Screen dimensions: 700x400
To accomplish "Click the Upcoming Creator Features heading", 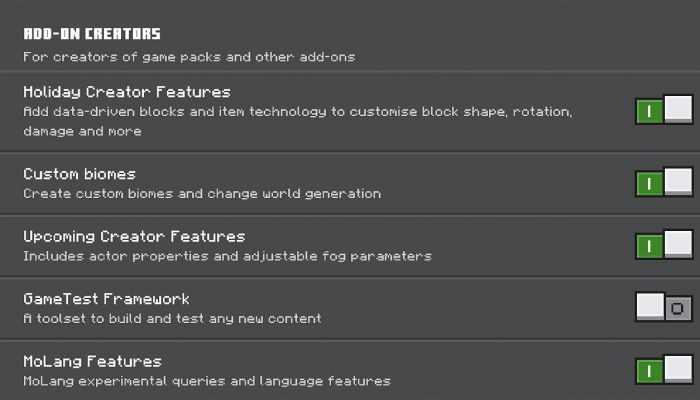I will (134, 237).
